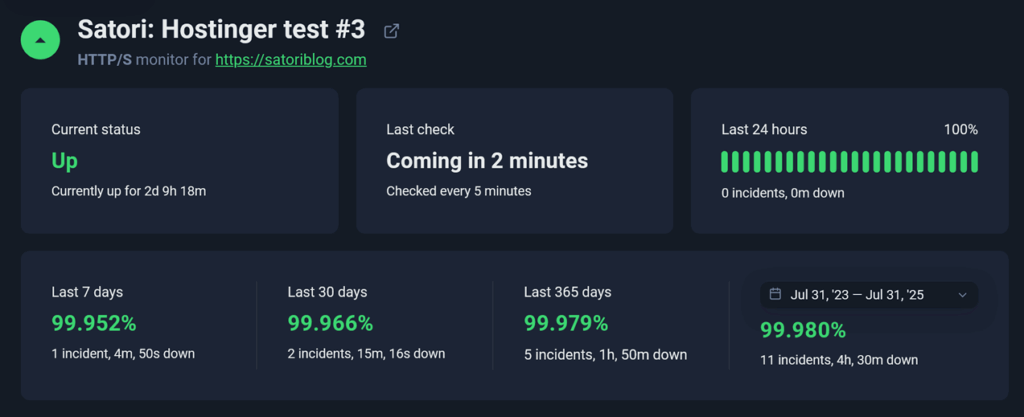Click the calendar icon in the date range selector
This screenshot has width=1024, height=417.
coord(775,294)
